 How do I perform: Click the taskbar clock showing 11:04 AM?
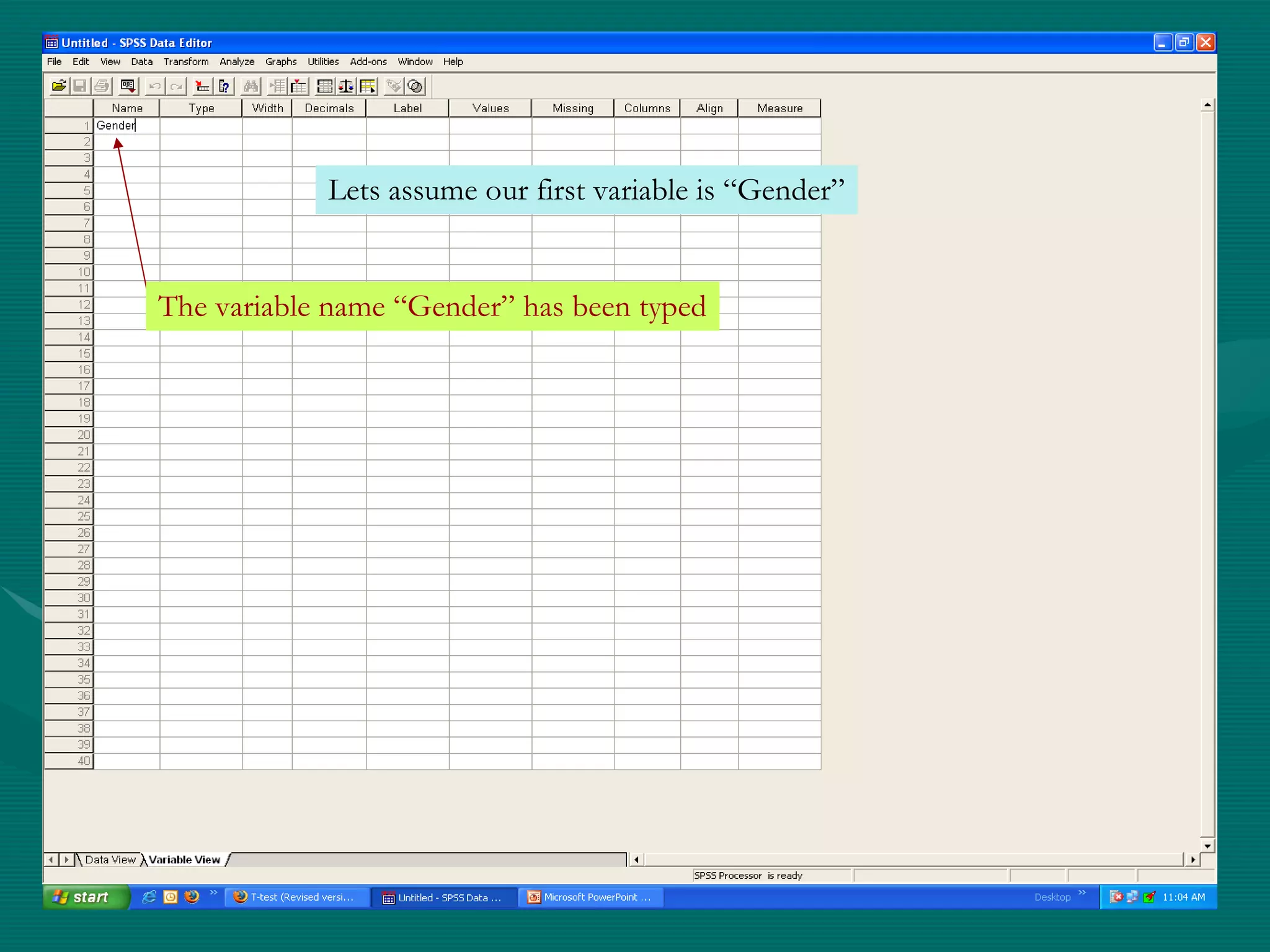[x=1184, y=897]
